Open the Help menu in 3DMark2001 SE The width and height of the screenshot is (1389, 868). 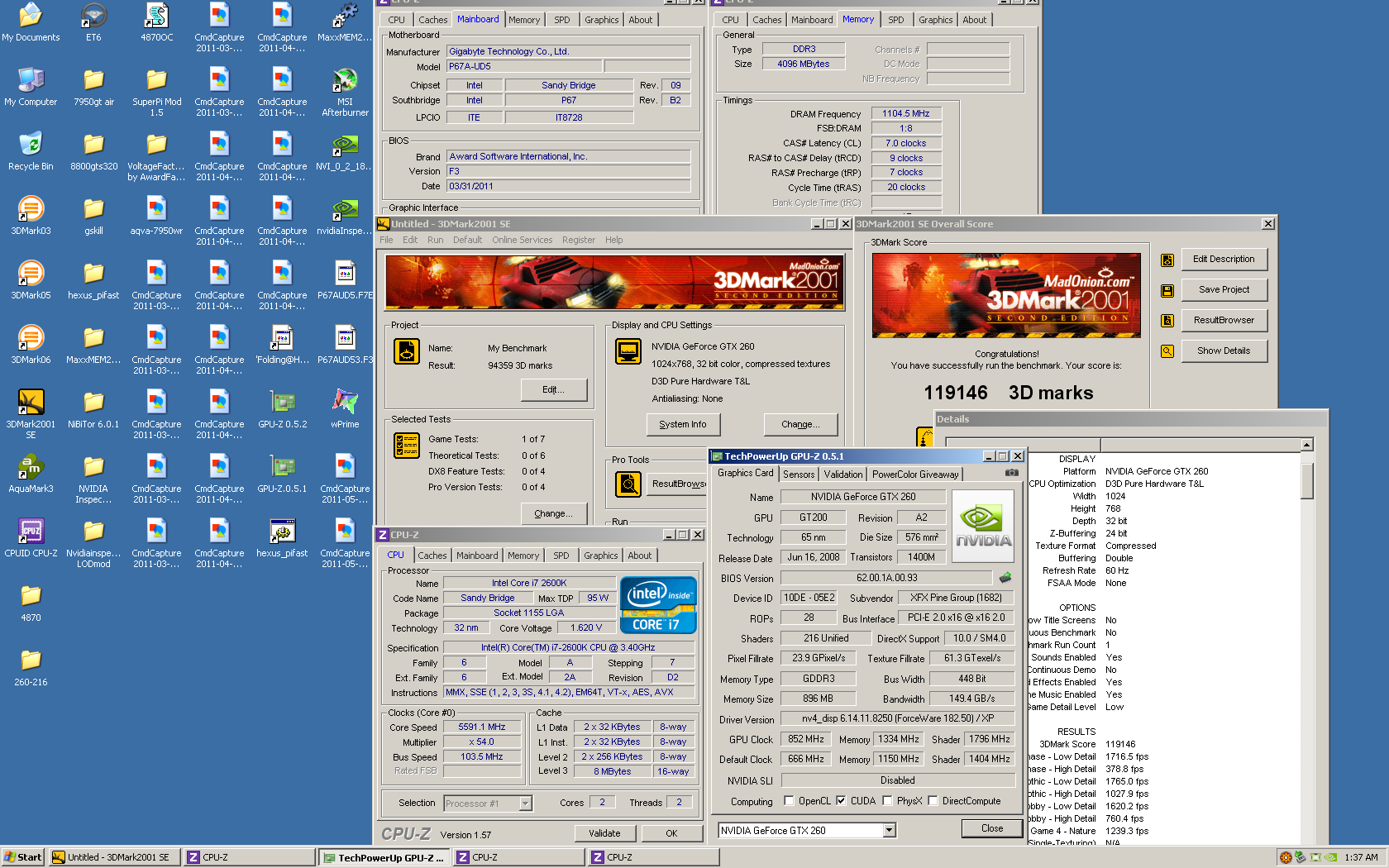tap(613, 240)
